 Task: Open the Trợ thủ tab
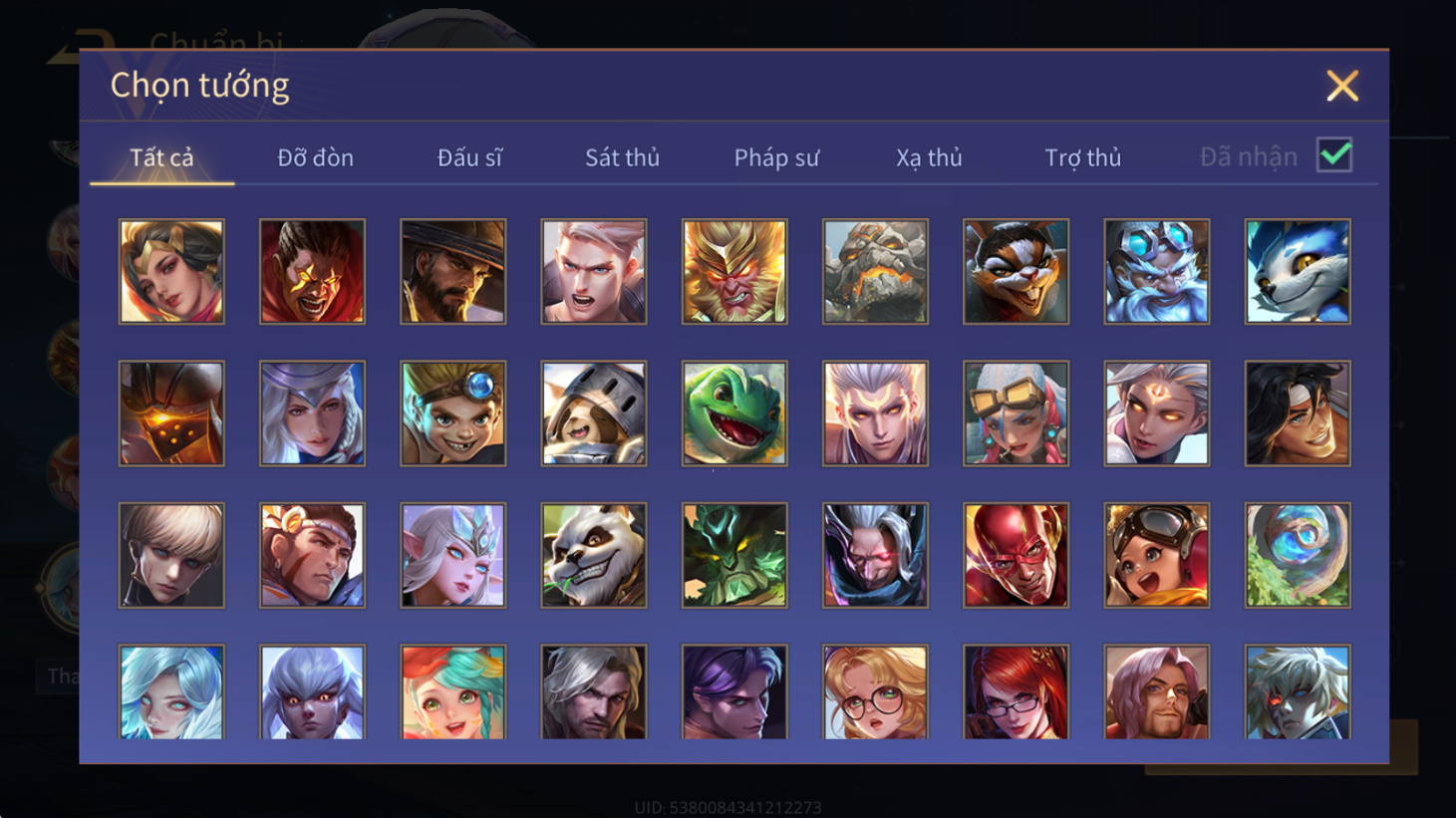(x=1082, y=157)
